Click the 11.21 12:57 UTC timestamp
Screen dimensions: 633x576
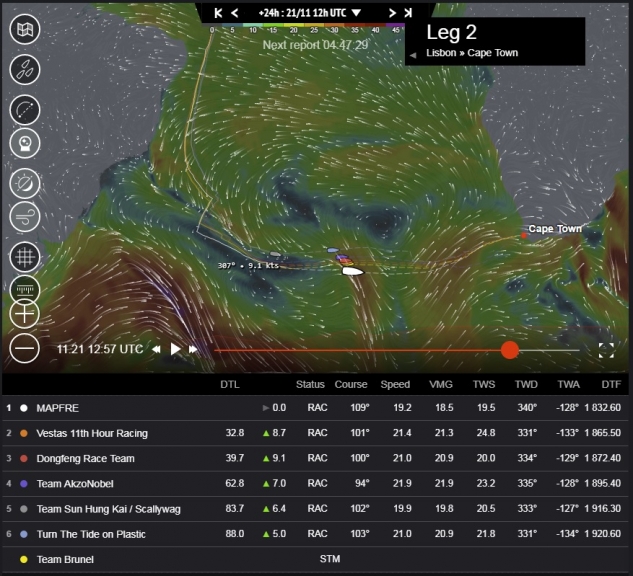100,349
